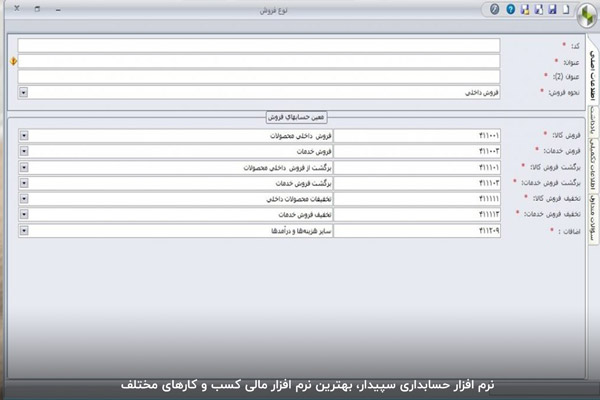
Task: Click the blank page New record icon
Action: tap(567, 9)
